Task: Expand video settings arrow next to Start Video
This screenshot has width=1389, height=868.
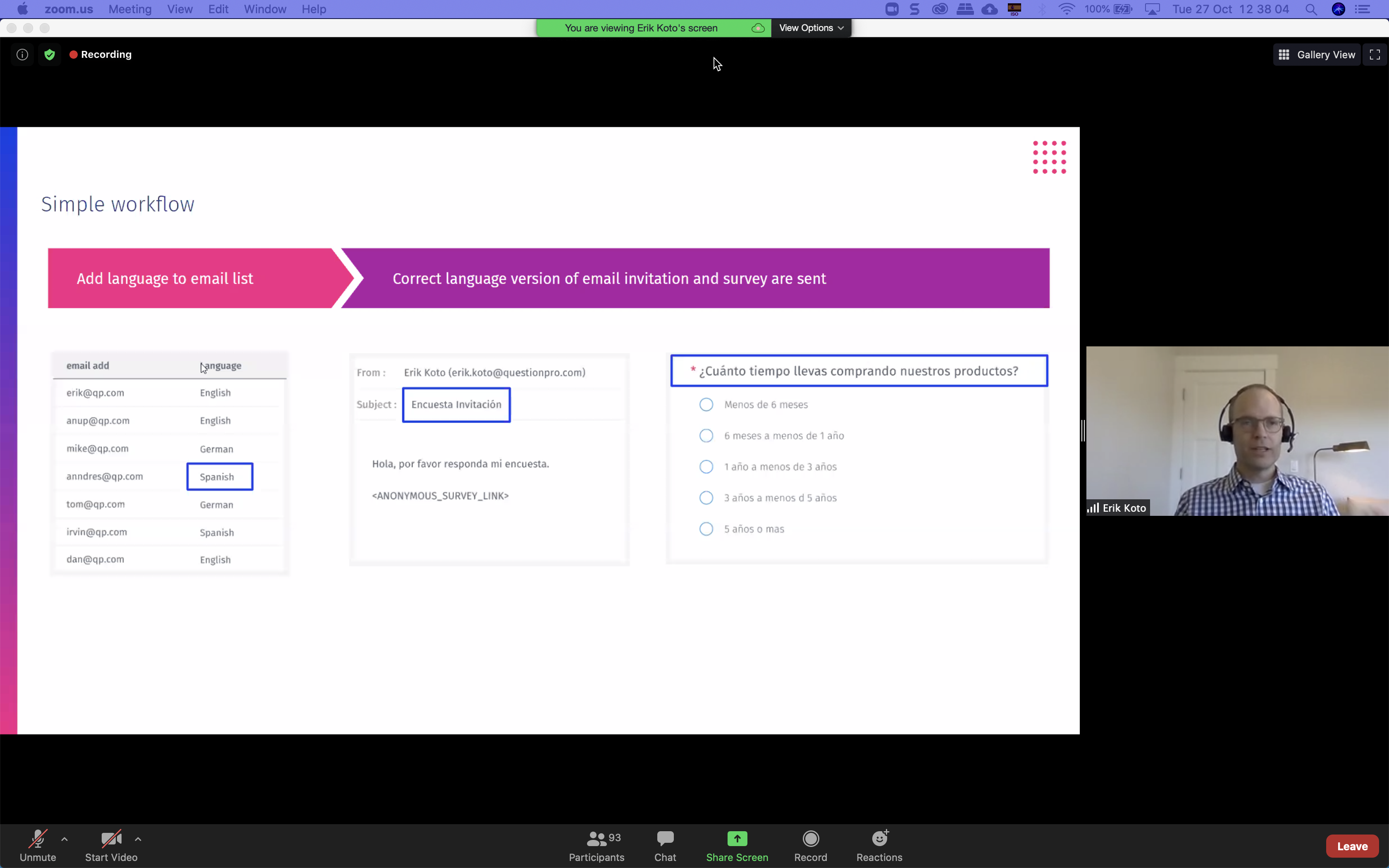Action: pos(138,839)
